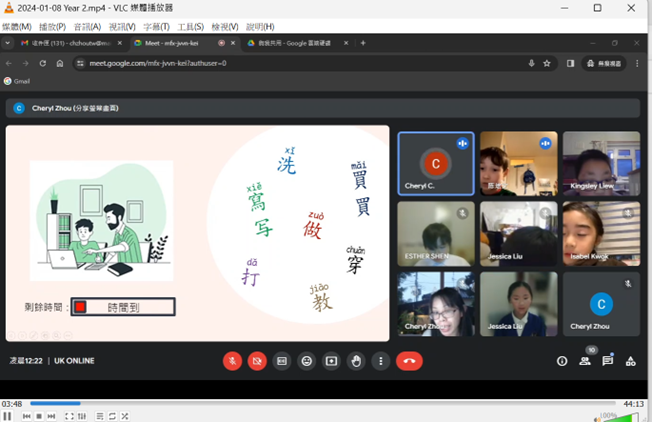Present screen now in Meet

(x=331, y=361)
